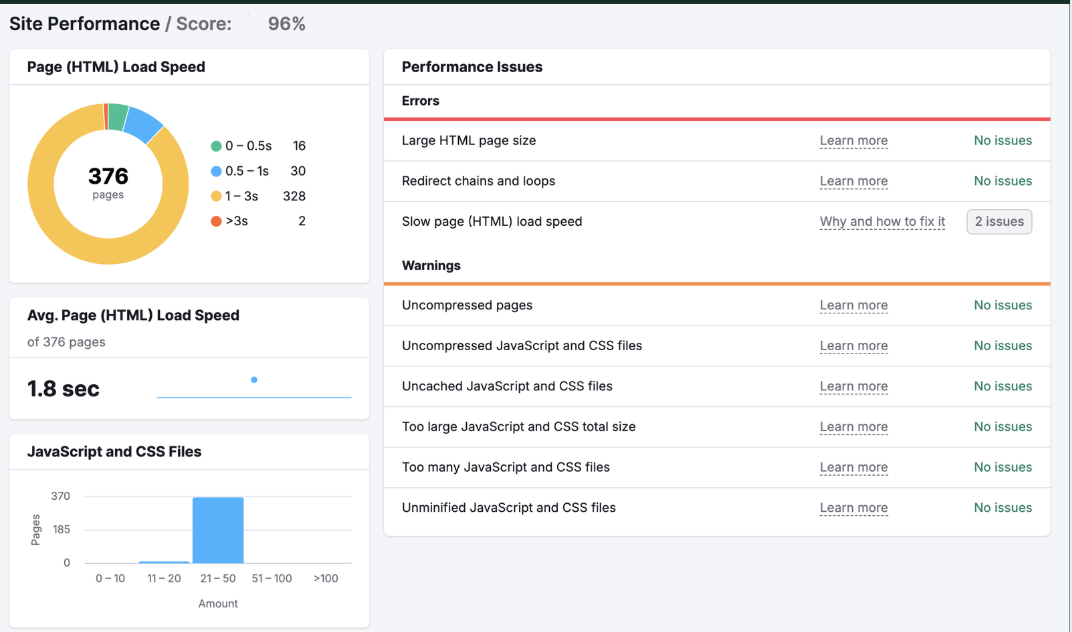The height and width of the screenshot is (632, 1072).
Task: Open Learn more for Uncached JavaScript and CSS files
Action: click(853, 386)
